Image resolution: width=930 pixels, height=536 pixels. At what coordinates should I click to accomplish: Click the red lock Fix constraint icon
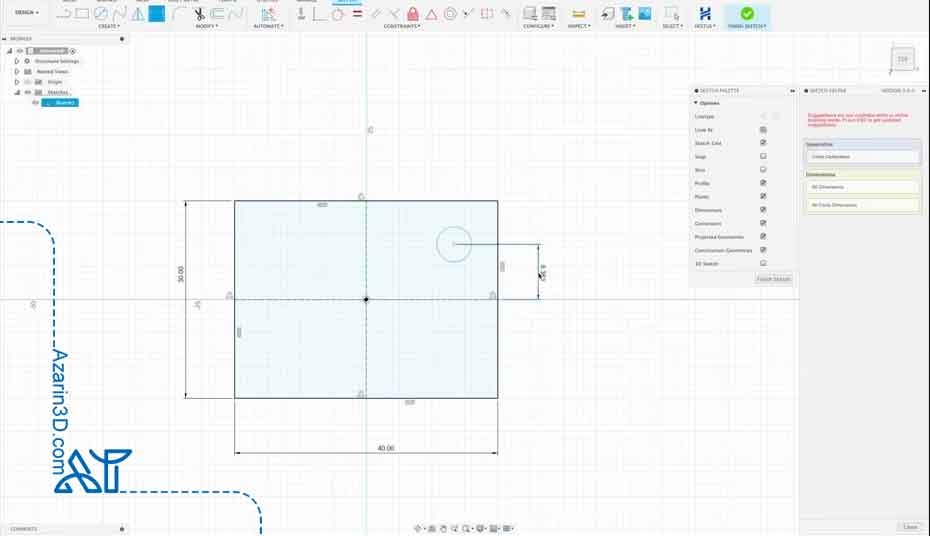coord(413,14)
